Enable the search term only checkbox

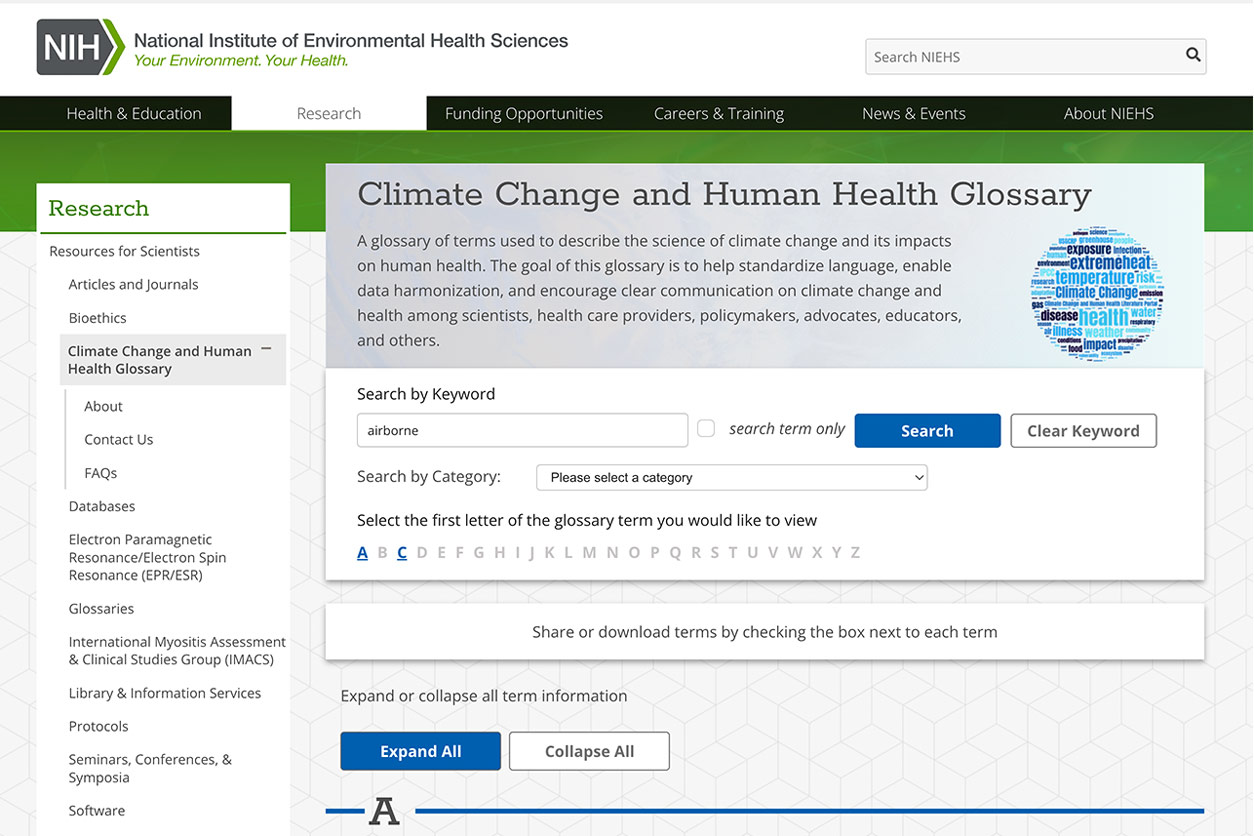pyautogui.click(x=706, y=429)
